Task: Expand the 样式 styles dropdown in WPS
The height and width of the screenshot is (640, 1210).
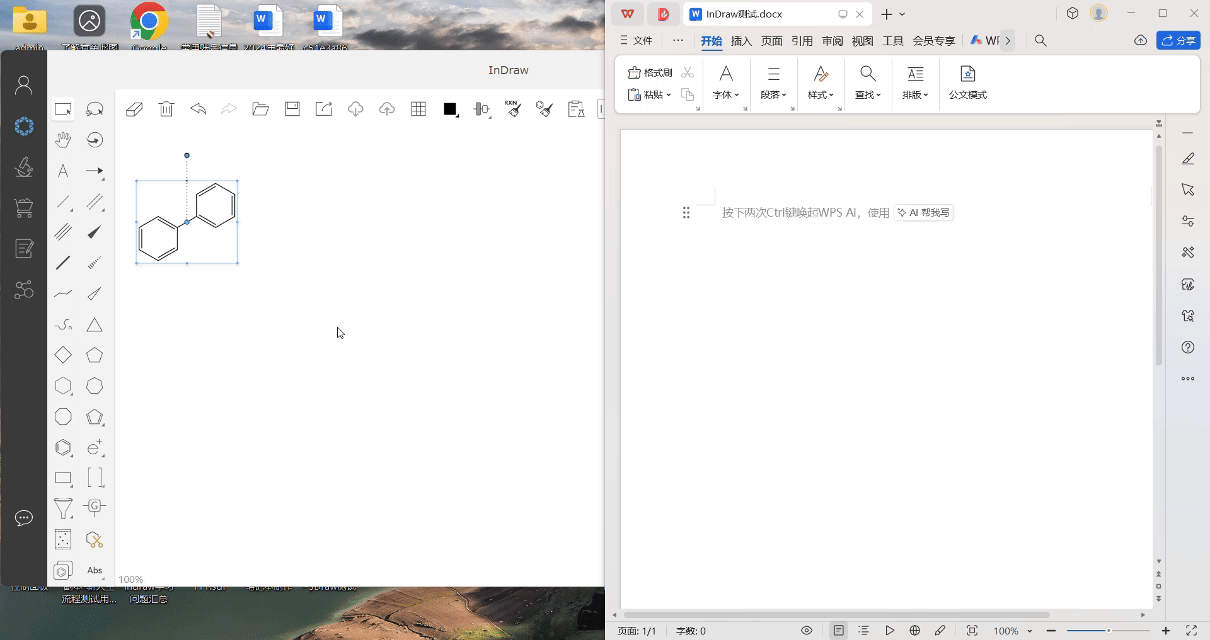Action: (x=821, y=95)
